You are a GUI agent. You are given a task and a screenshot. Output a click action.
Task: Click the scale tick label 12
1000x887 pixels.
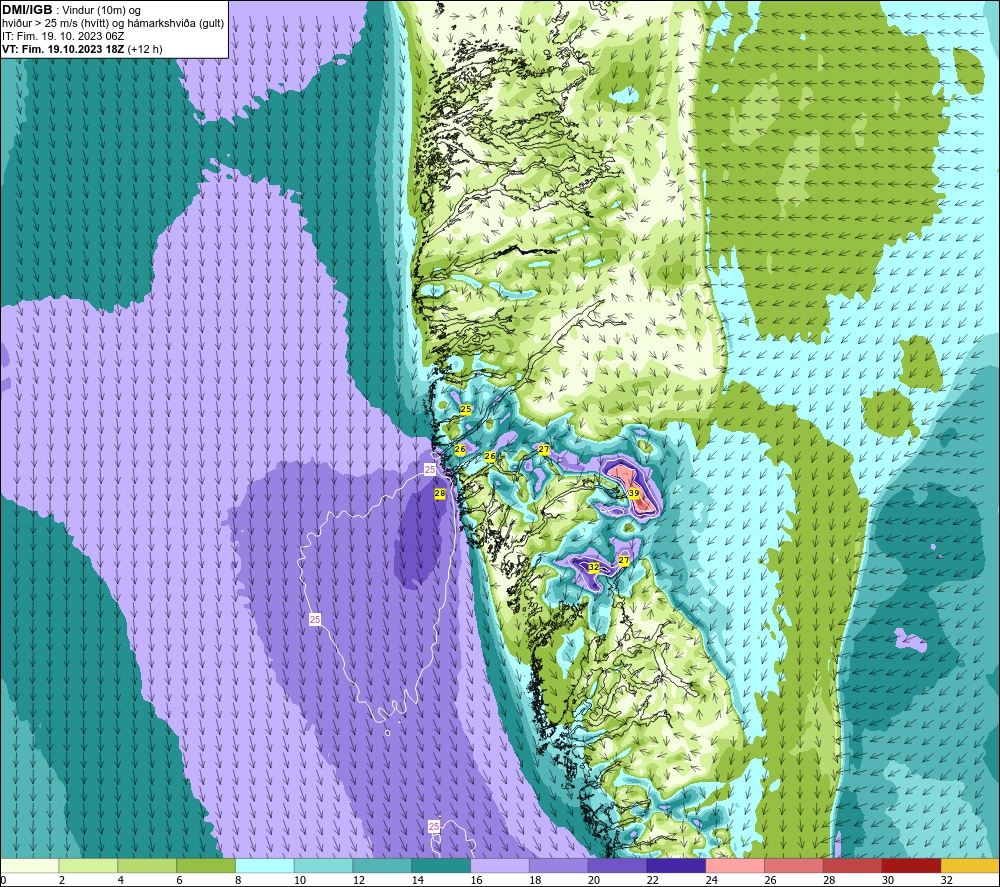tap(359, 881)
